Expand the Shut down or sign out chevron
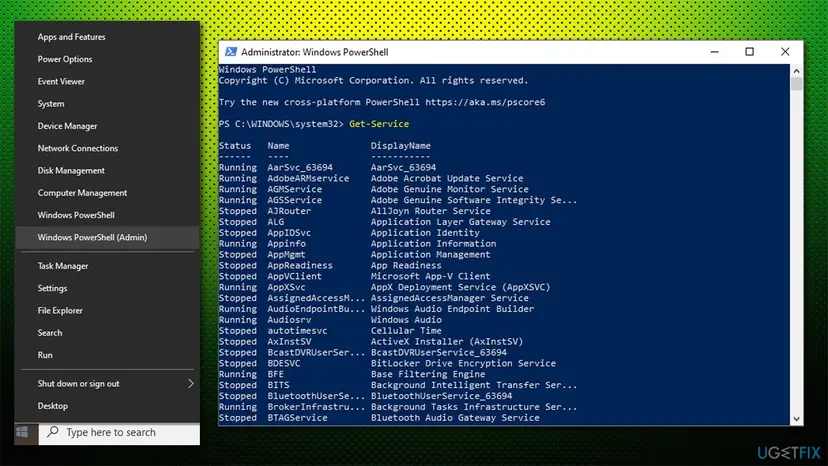The image size is (828, 466). tap(191, 384)
